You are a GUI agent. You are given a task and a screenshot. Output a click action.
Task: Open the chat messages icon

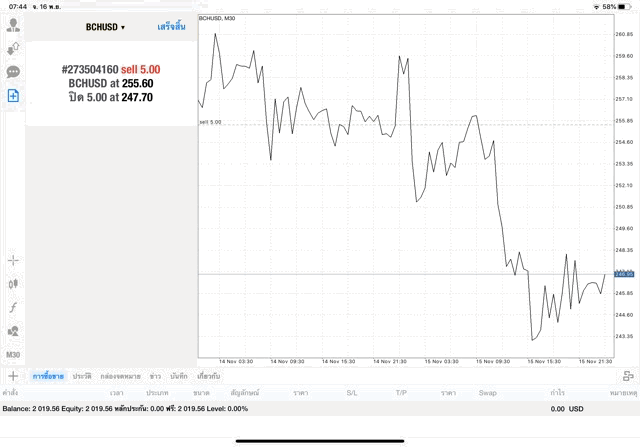[13, 72]
